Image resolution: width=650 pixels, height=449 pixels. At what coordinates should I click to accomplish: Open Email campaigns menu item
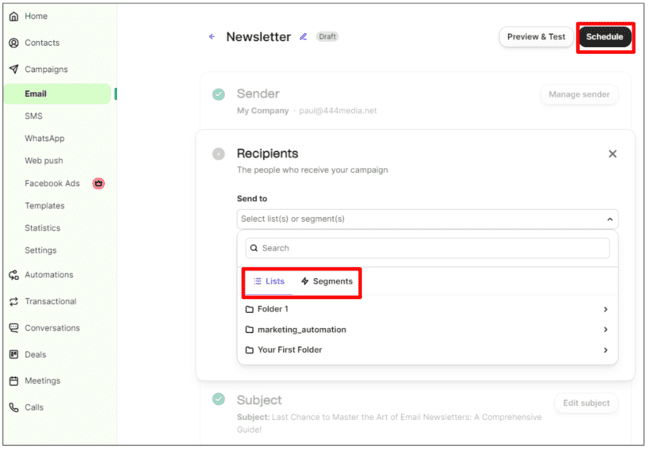coord(58,94)
